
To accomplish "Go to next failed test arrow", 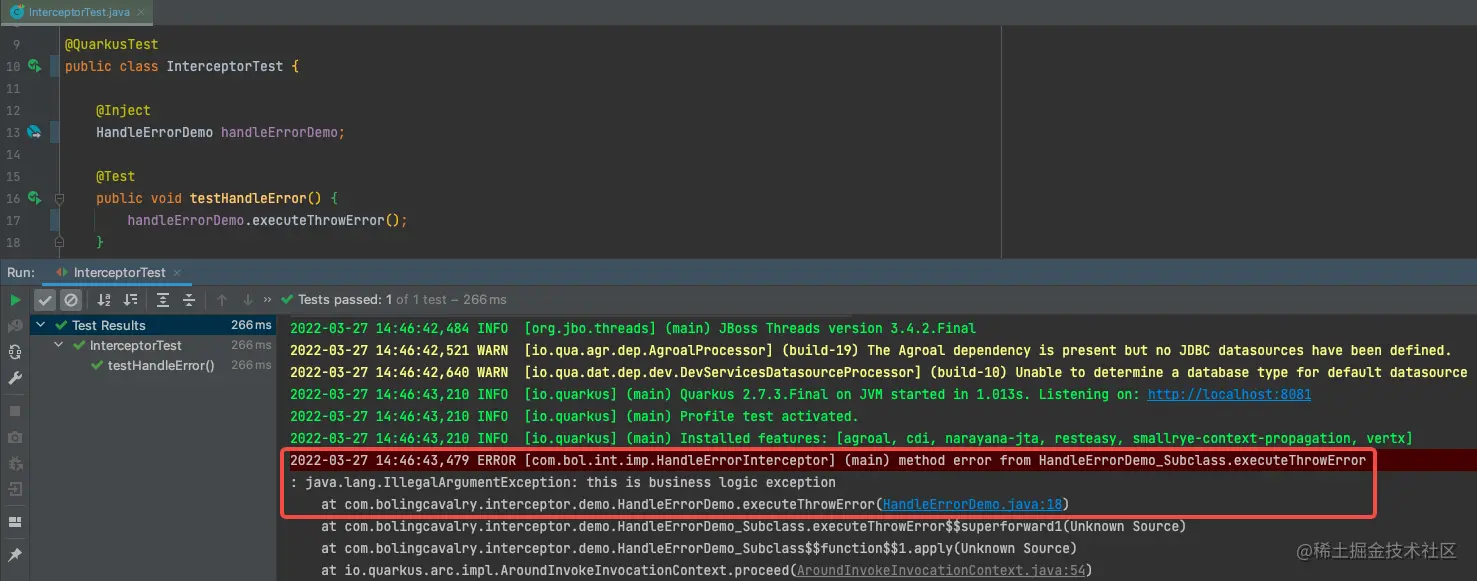I will click(x=248, y=300).
